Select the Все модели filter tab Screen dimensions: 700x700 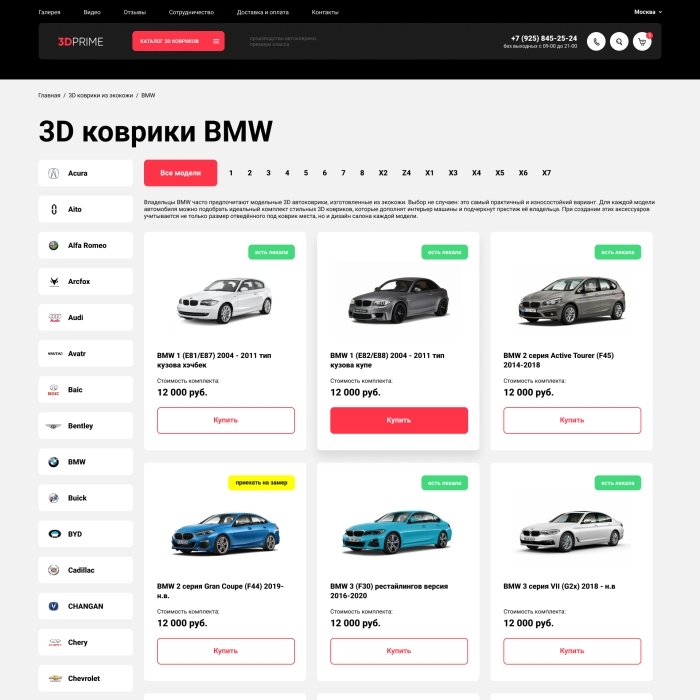[x=180, y=173]
